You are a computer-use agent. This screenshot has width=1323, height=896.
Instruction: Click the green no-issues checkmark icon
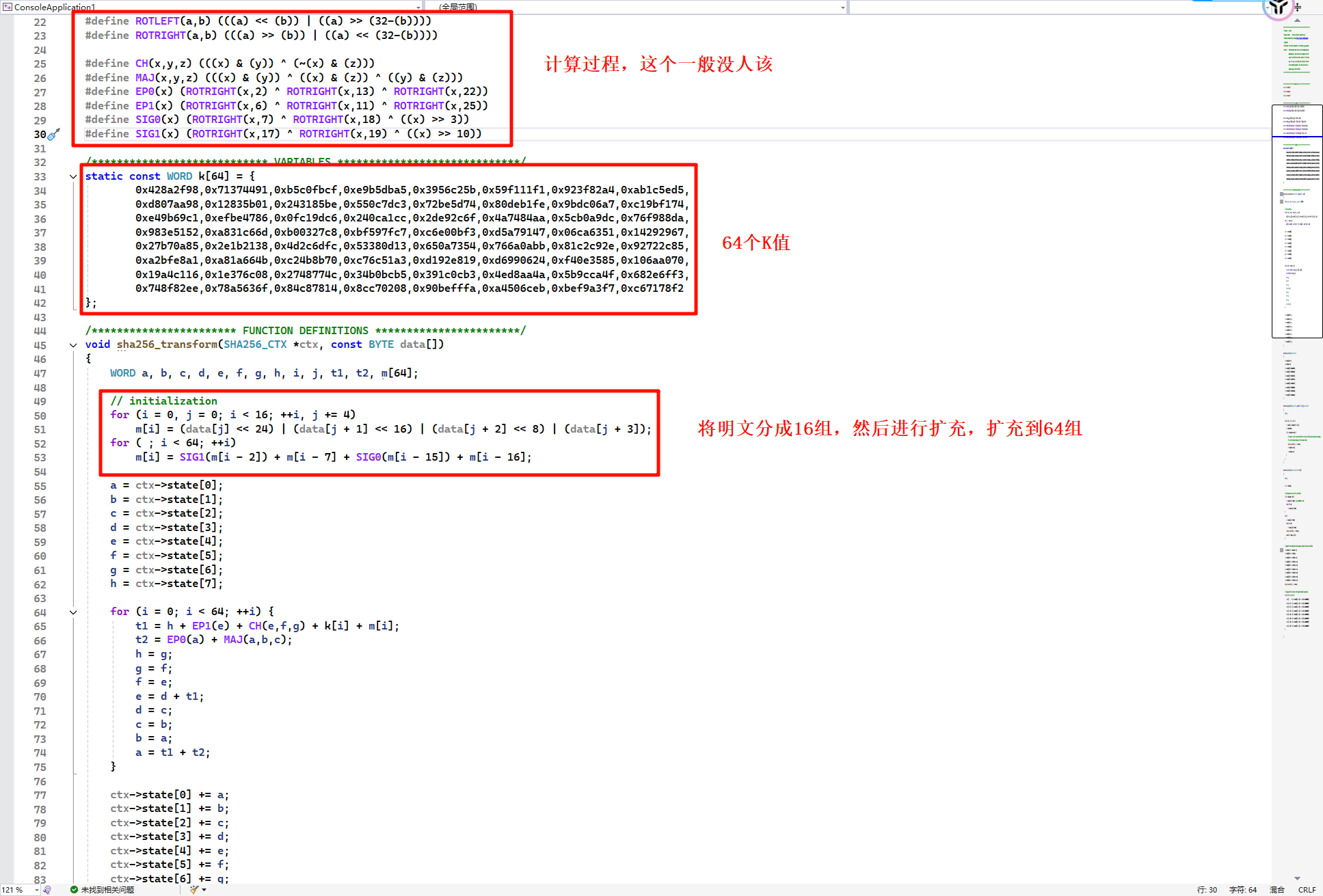(74, 889)
